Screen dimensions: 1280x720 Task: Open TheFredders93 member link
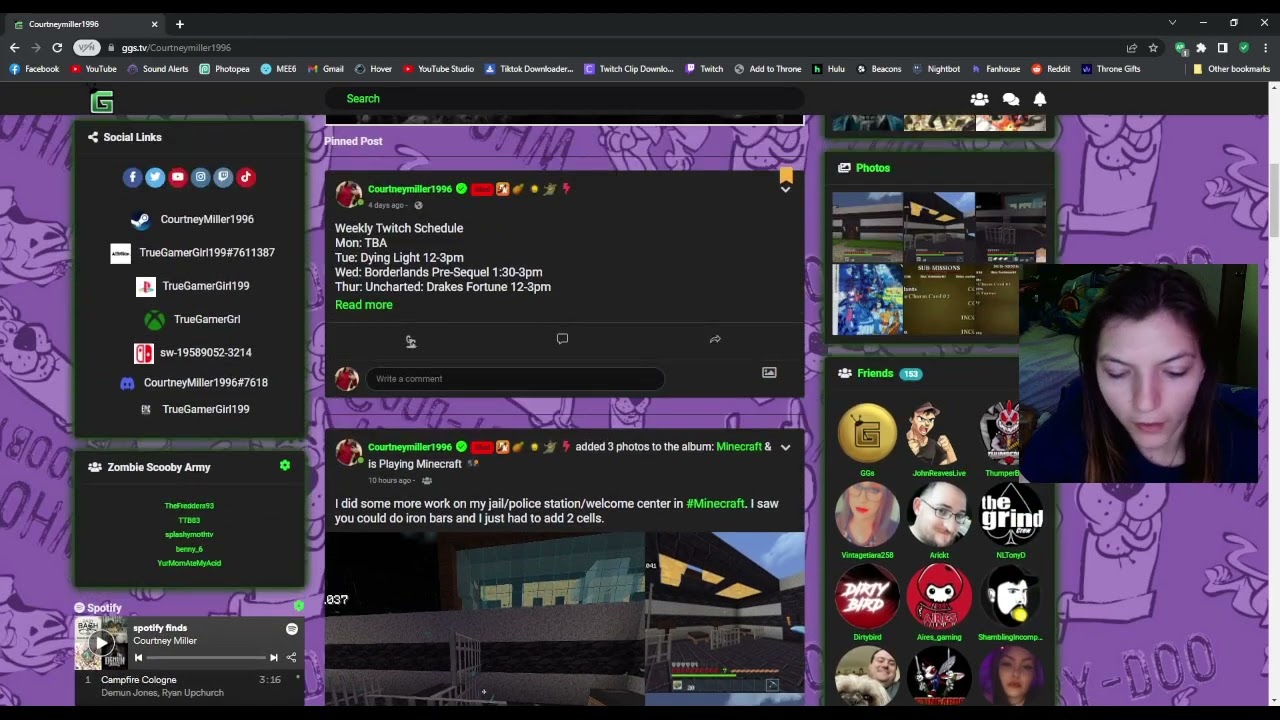coord(189,506)
